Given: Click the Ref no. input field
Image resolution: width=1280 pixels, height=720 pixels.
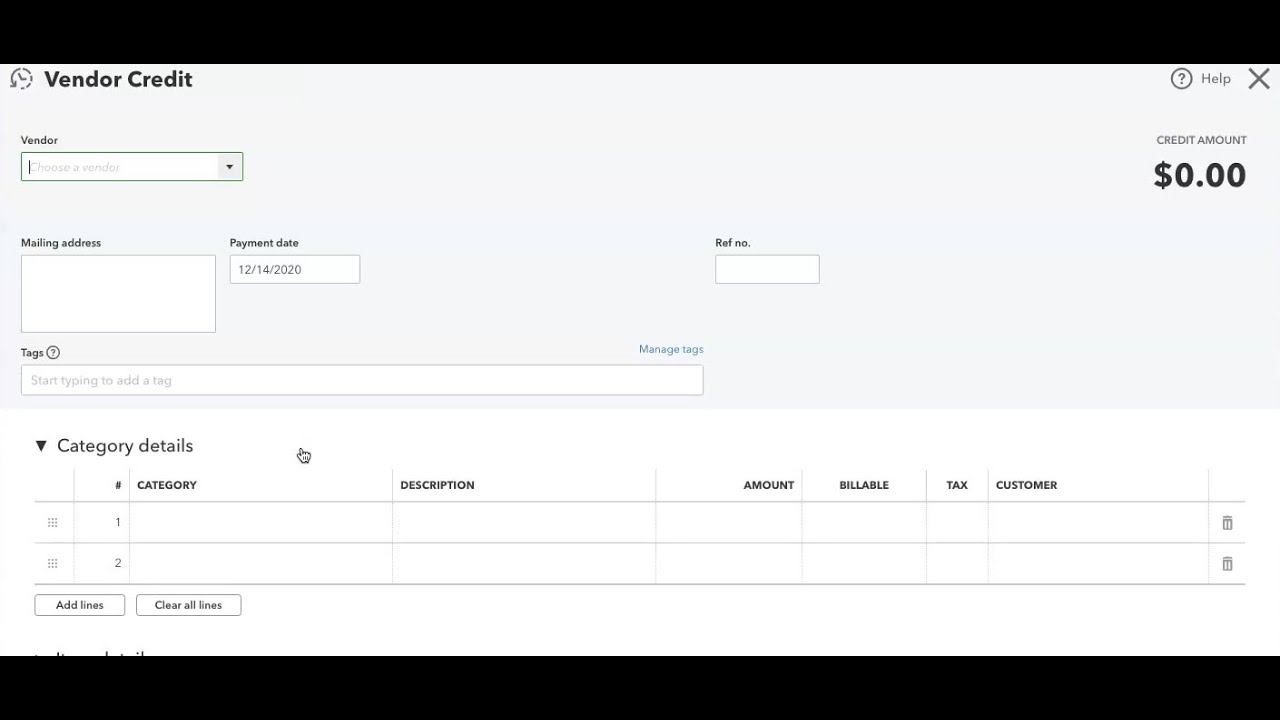Looking at the screenshot, I should 767,269.
